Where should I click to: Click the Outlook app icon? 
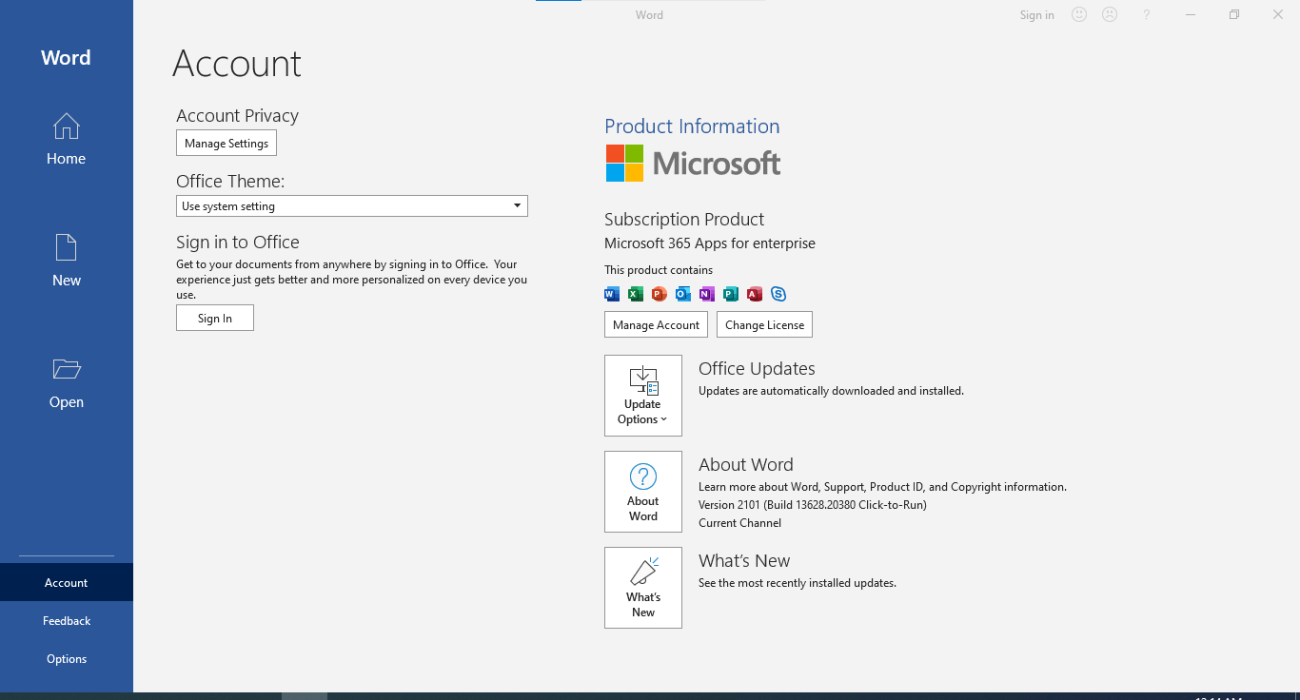tap(683, 294)
